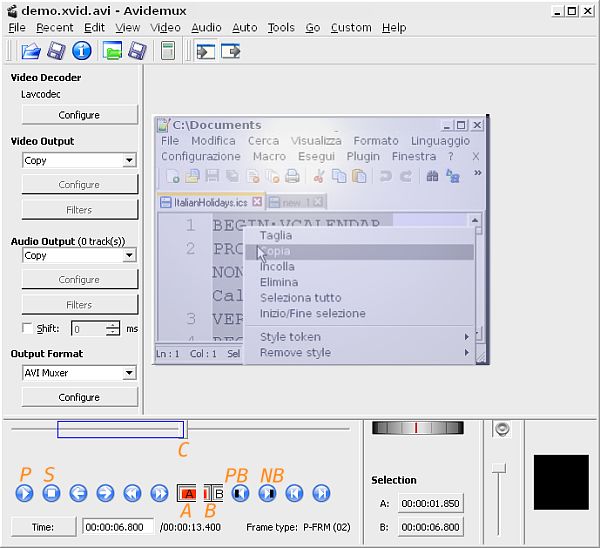Stop playback with the Stop button
600x548 pixels.
pos(52,493)
